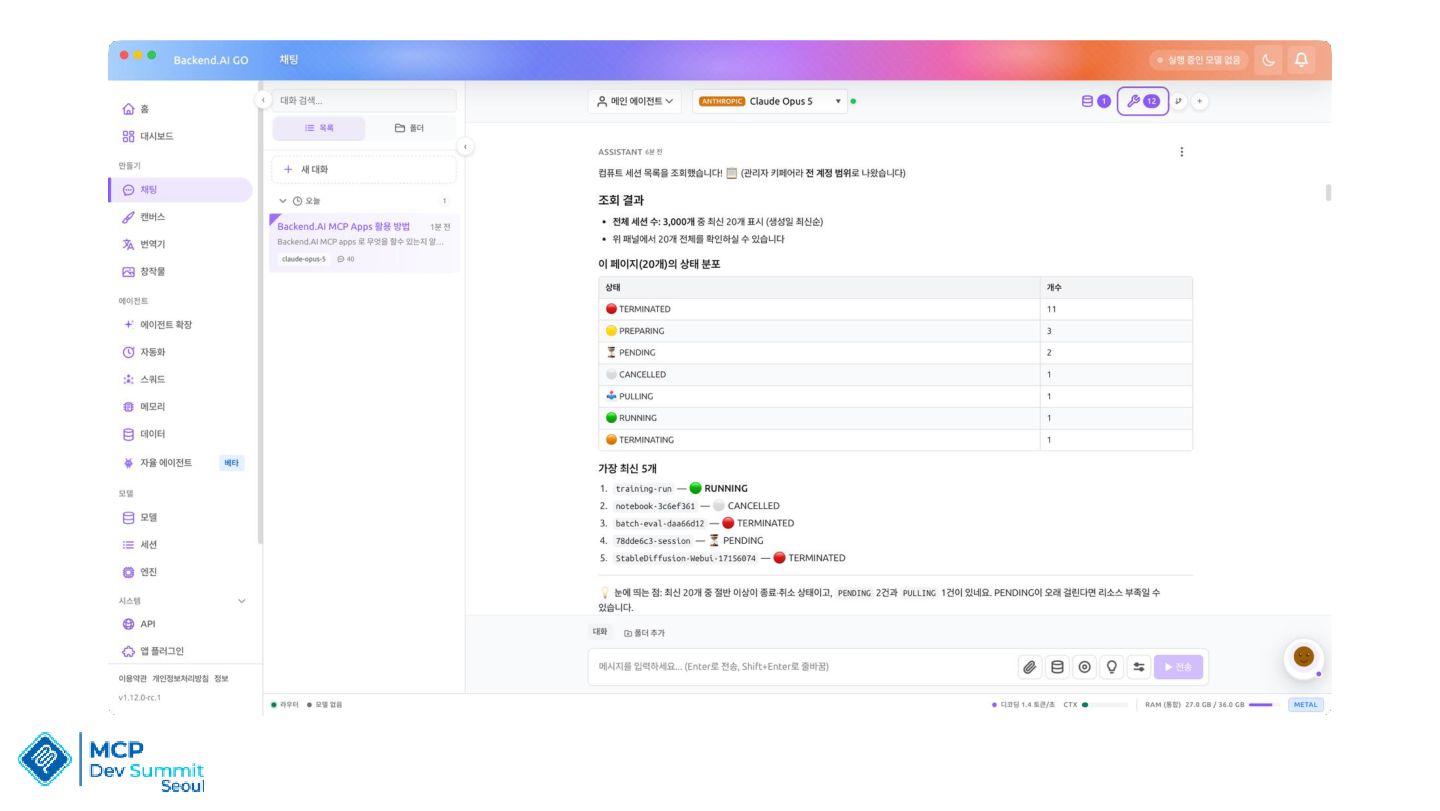The width and height of the screenshot is (1440, 811).
Task: Open the Claude Opus 5 model selector
Action: (x=769, y=101)
